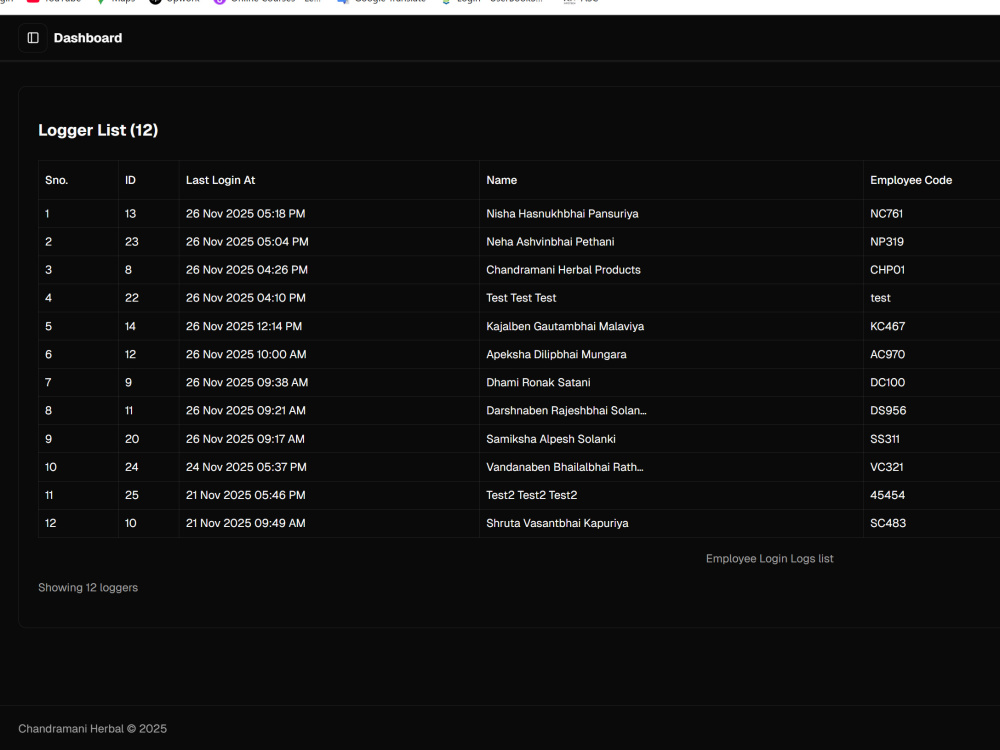Click login time 26 Nov 2025 12:14 PM
This screenshot has height=750, width=1000.
pos(244,327)
